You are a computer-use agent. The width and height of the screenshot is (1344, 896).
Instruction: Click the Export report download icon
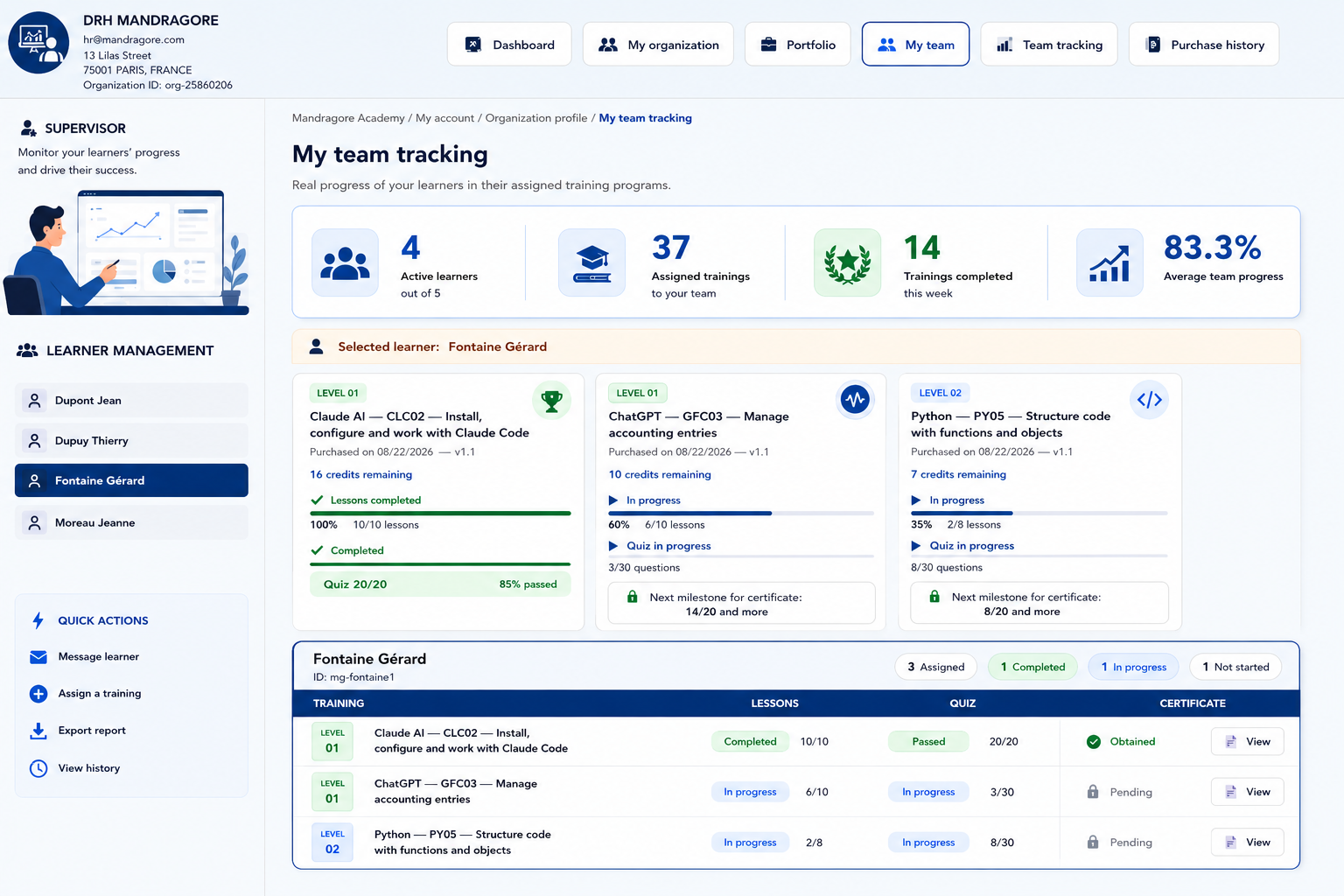38,731
